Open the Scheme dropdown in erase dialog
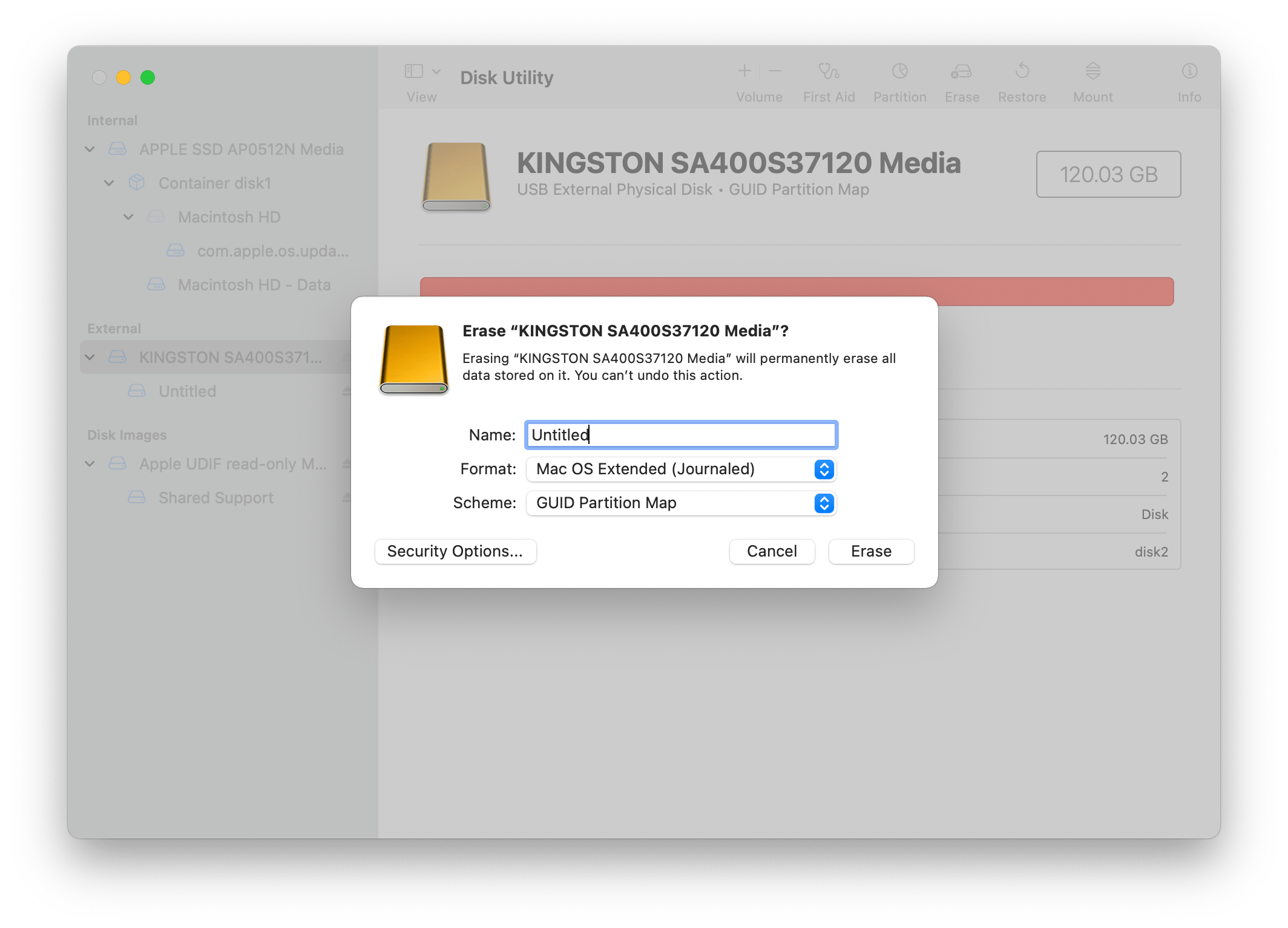The width and height of the screenshot is (1288, 928). point(681,503)
